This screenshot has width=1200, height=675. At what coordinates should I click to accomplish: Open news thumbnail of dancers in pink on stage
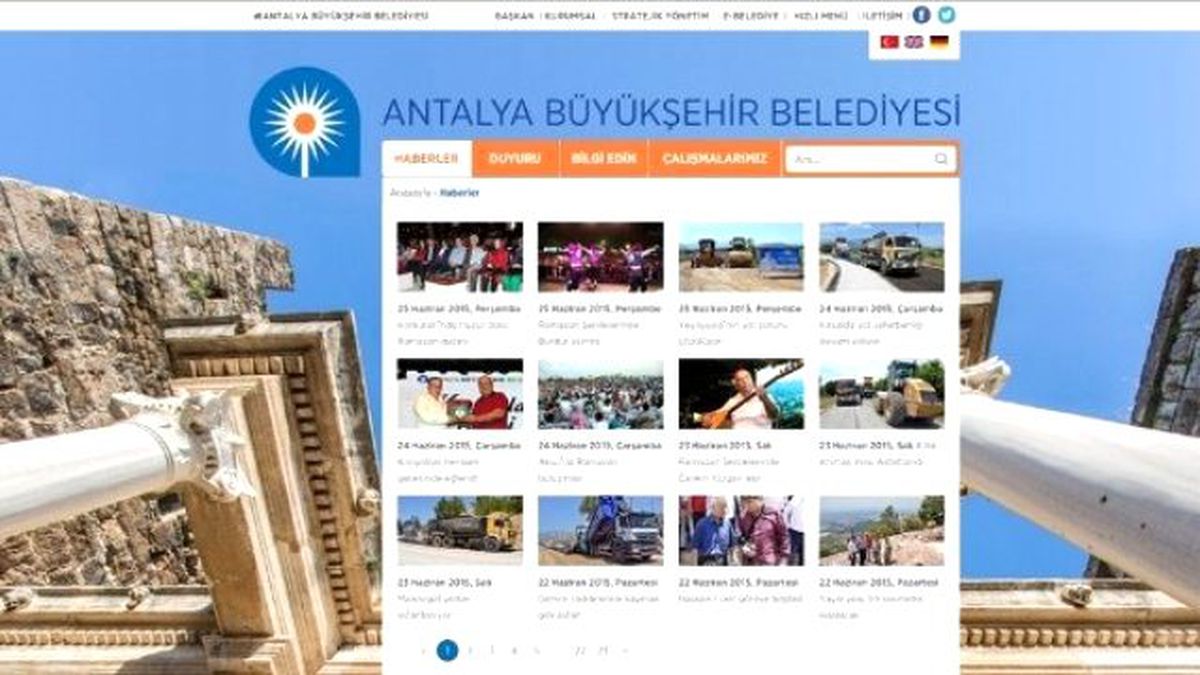(x=600, y=257)
